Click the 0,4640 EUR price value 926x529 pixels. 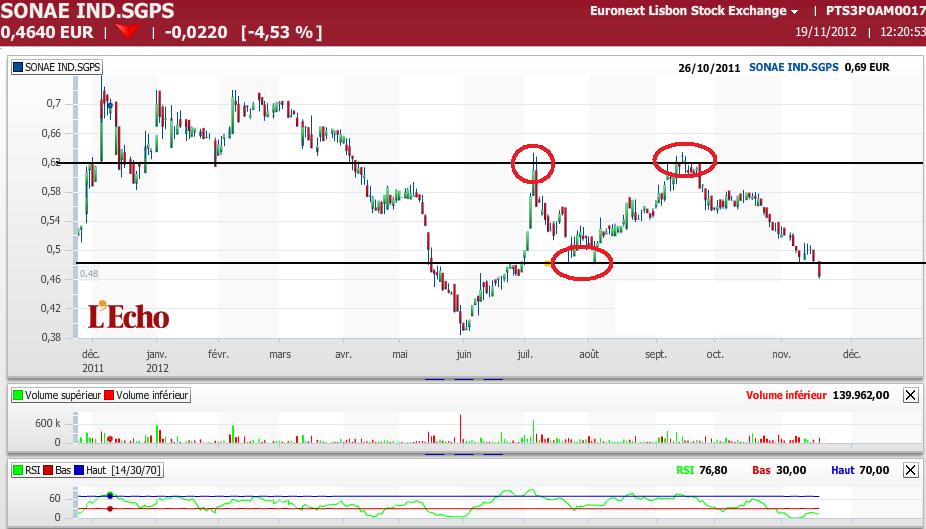(47, 32)
